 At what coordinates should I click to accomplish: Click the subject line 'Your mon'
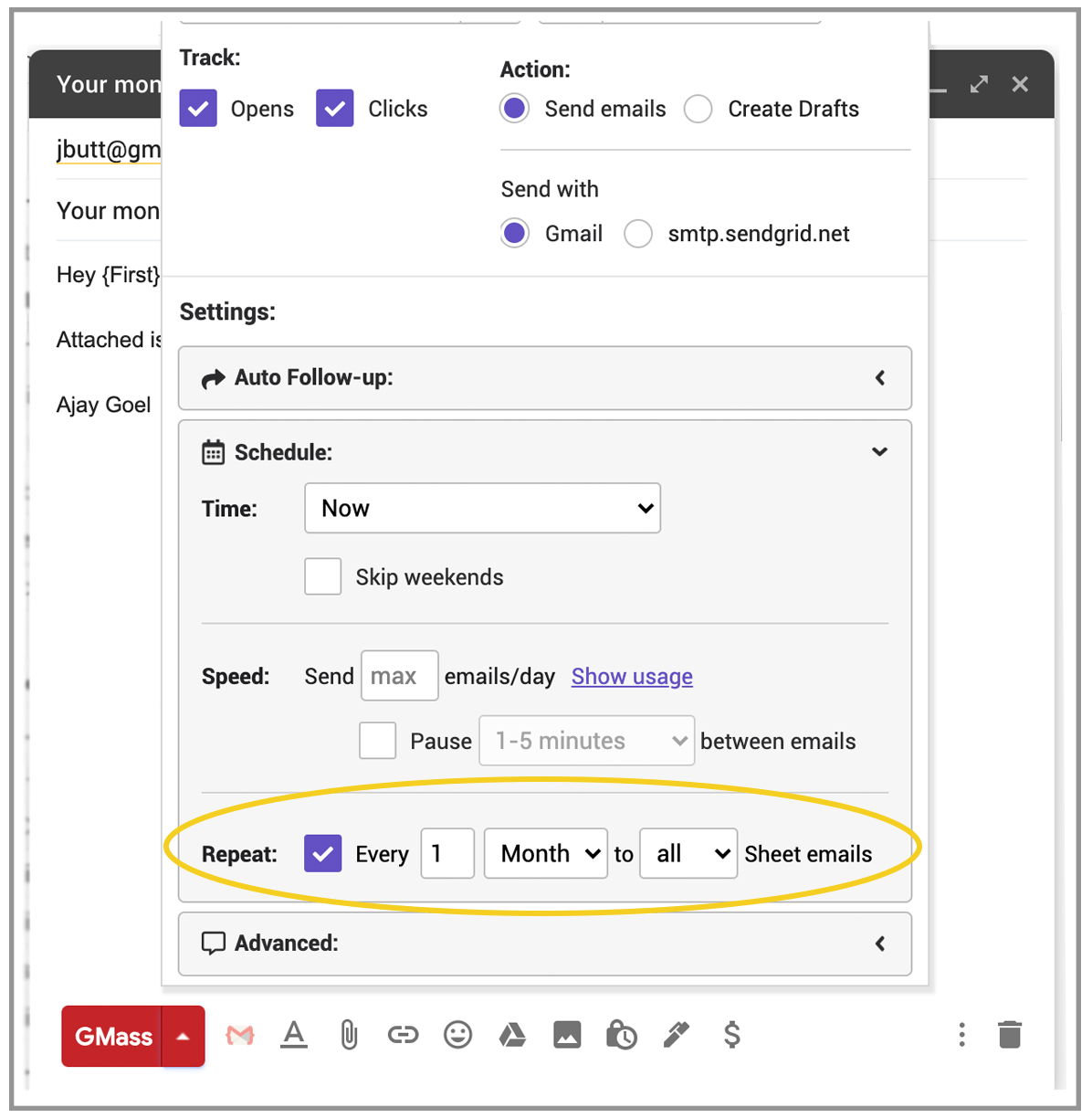pyautogui.click(x=108, y=211)
